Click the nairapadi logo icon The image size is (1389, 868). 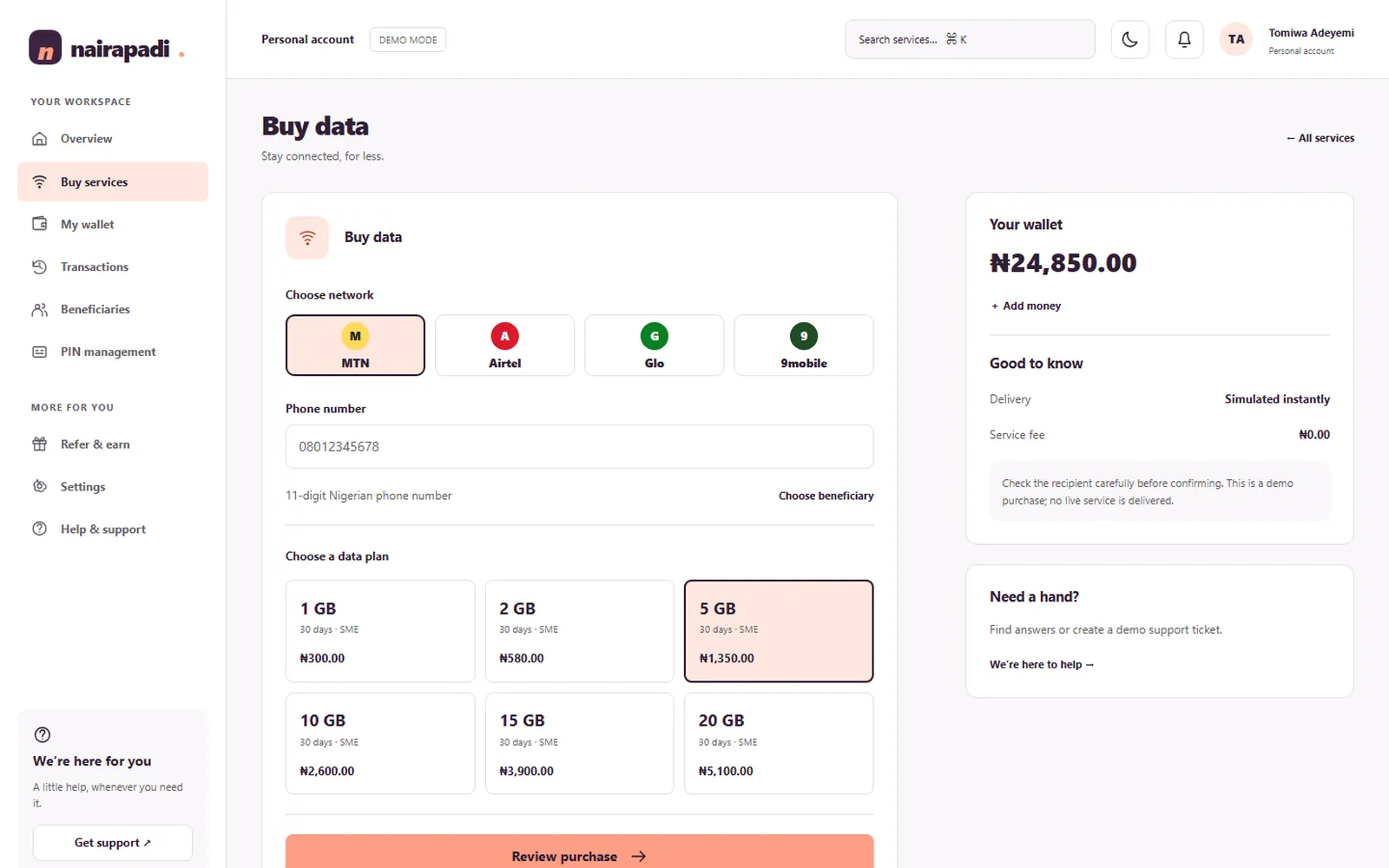pyautogui.click(x=45, y=48)
